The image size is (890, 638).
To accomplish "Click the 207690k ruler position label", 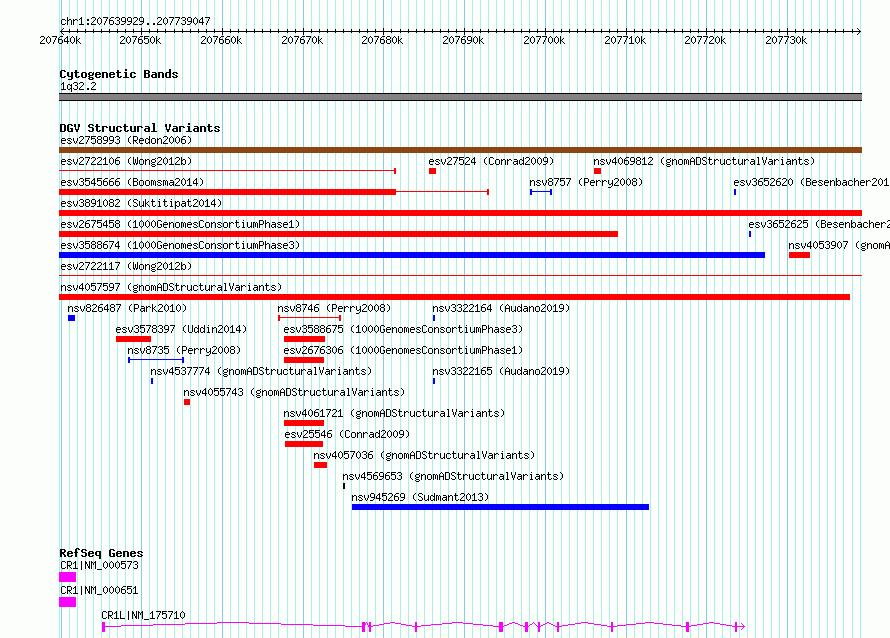I will tap(463, 40).
